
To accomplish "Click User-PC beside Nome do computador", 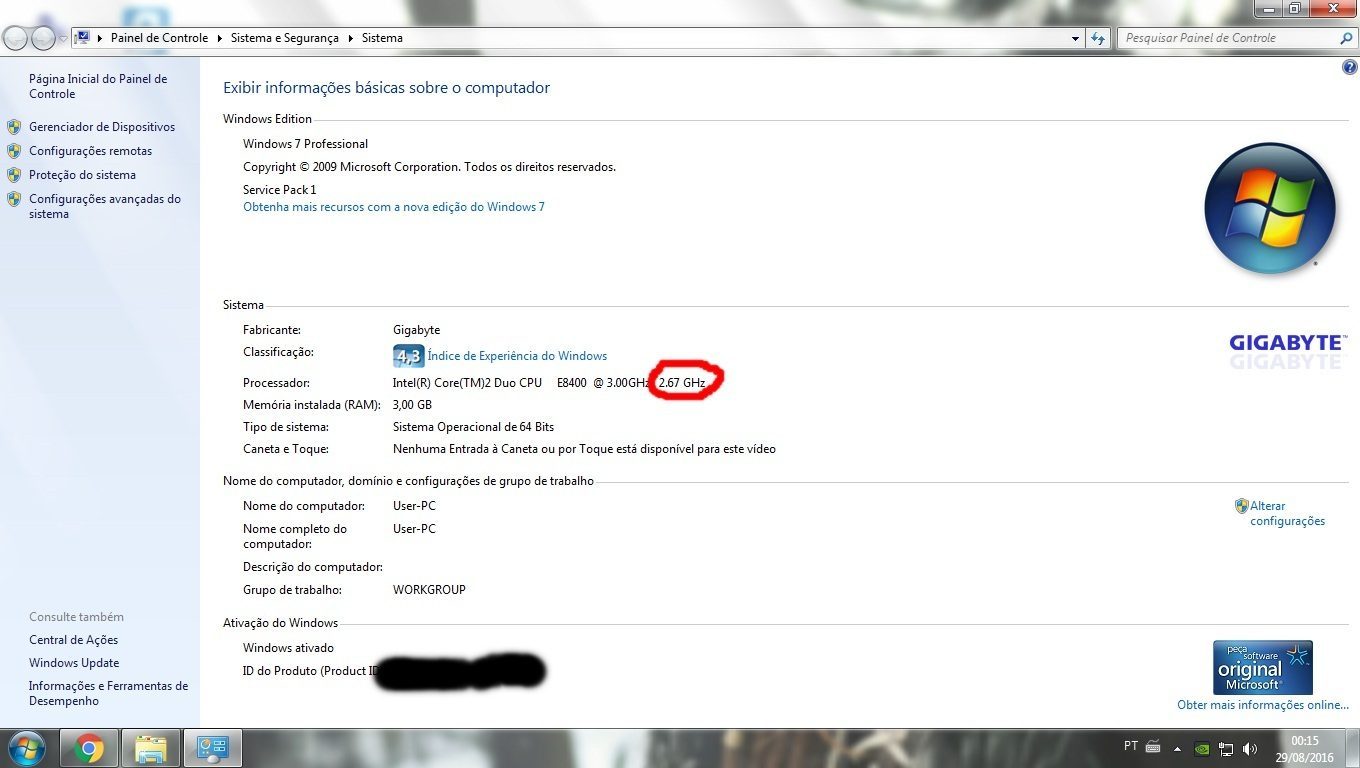I will (x=414, y=506).
